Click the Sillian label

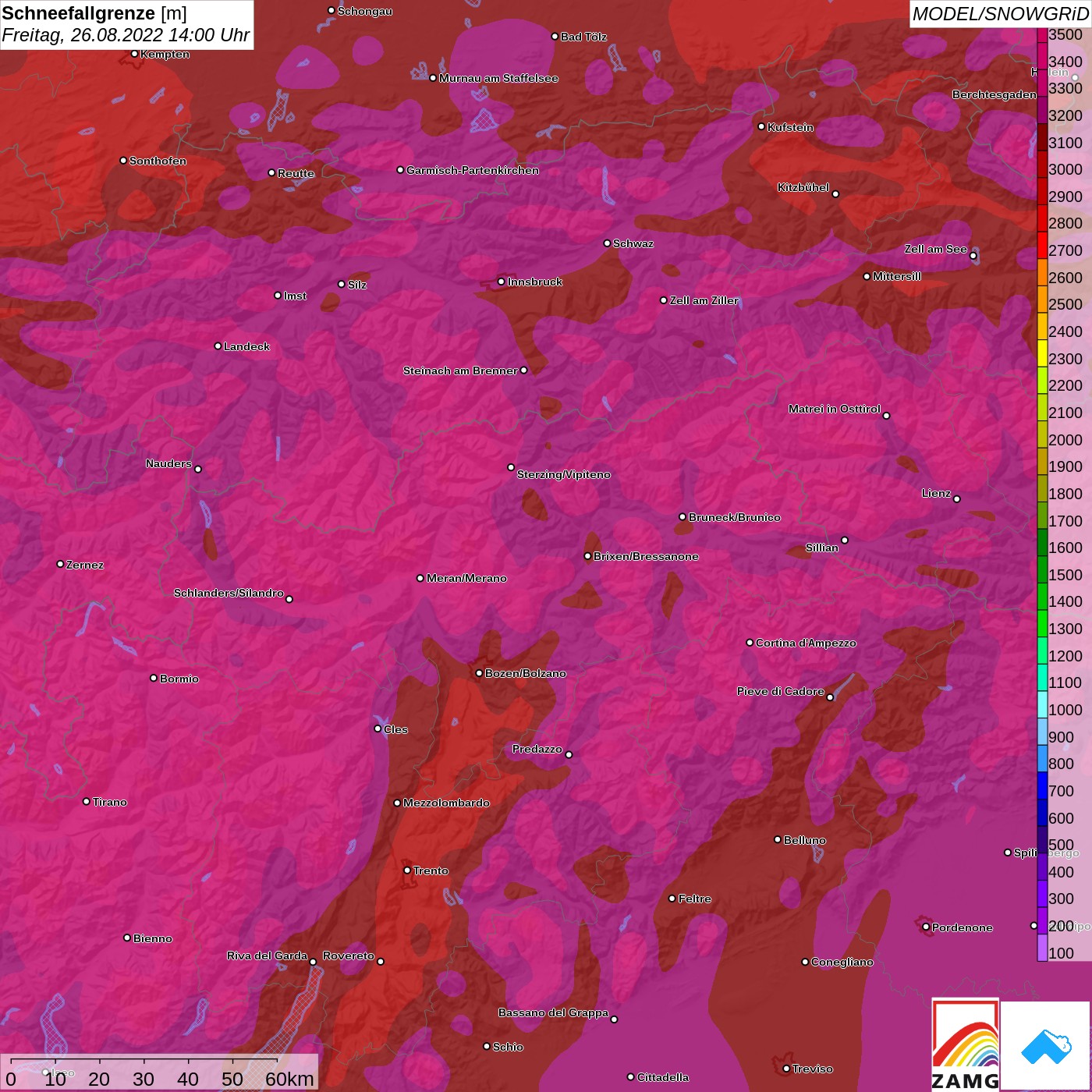[x=822, y=548]
